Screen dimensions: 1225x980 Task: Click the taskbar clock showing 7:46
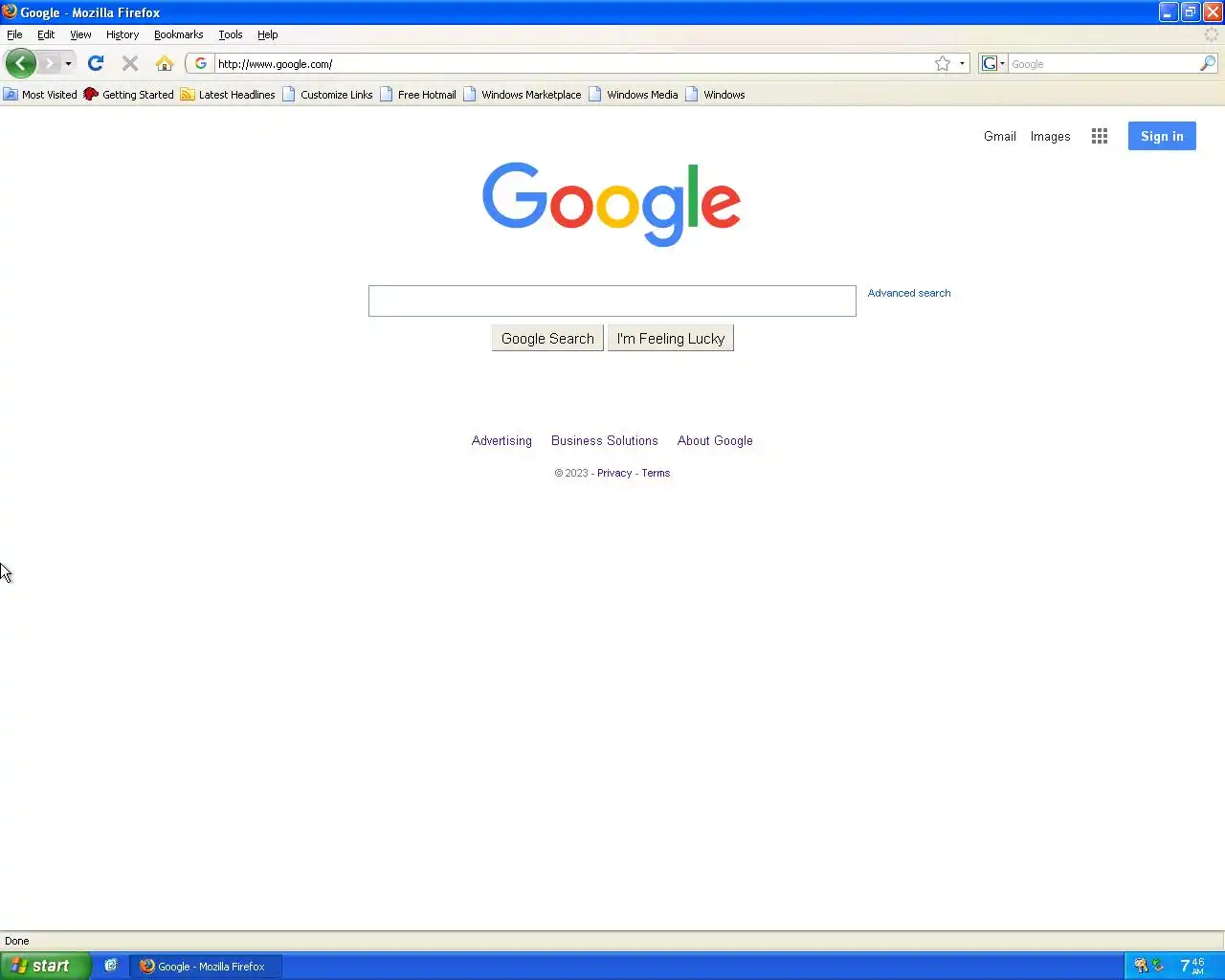(1192, 966)
